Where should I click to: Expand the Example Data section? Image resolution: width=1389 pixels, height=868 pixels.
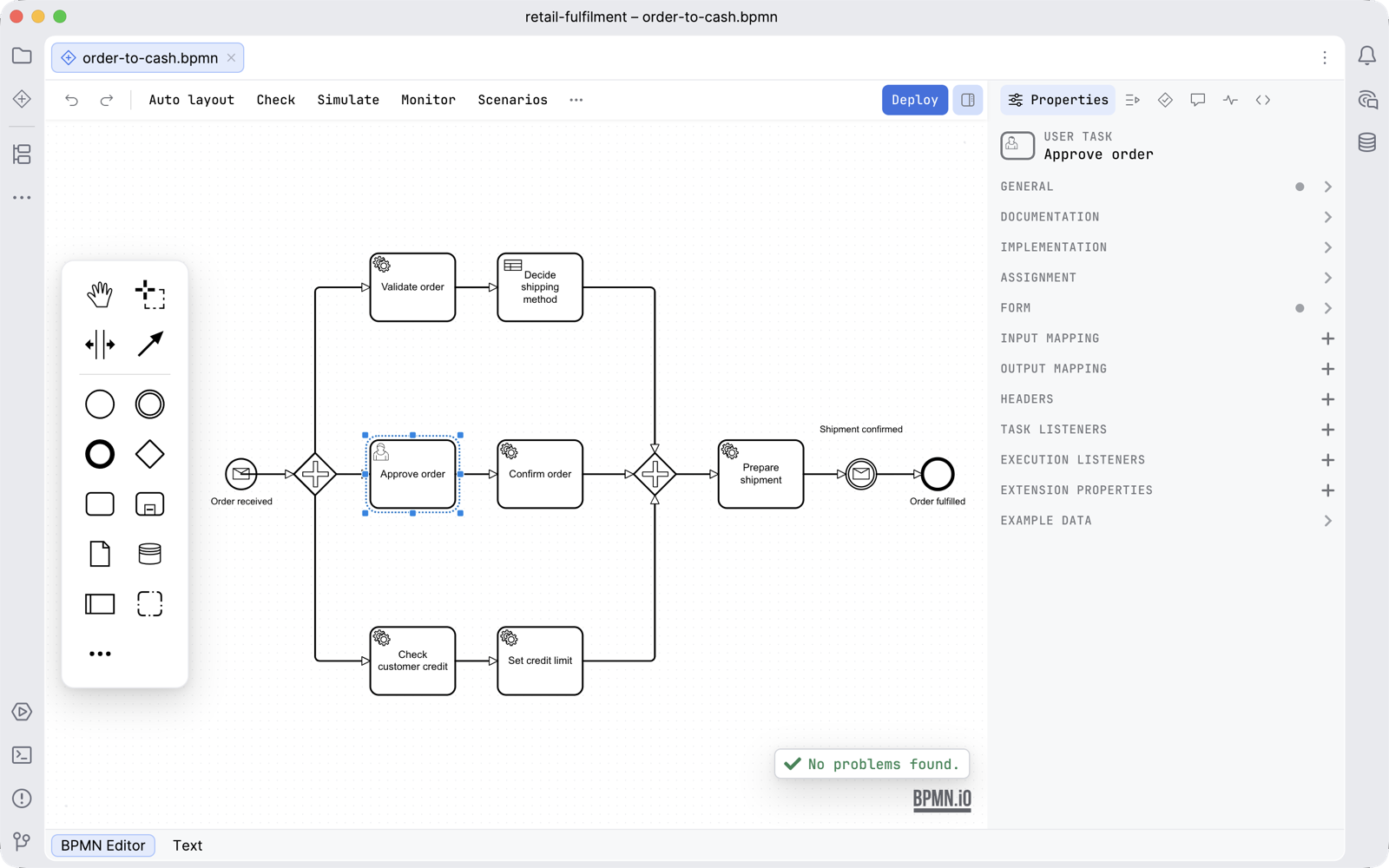(x=1166, y=521)
